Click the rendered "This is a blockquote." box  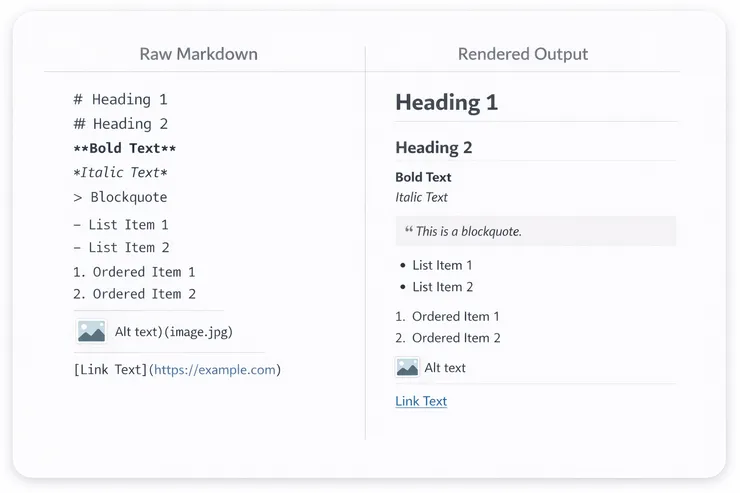[535, 231]
